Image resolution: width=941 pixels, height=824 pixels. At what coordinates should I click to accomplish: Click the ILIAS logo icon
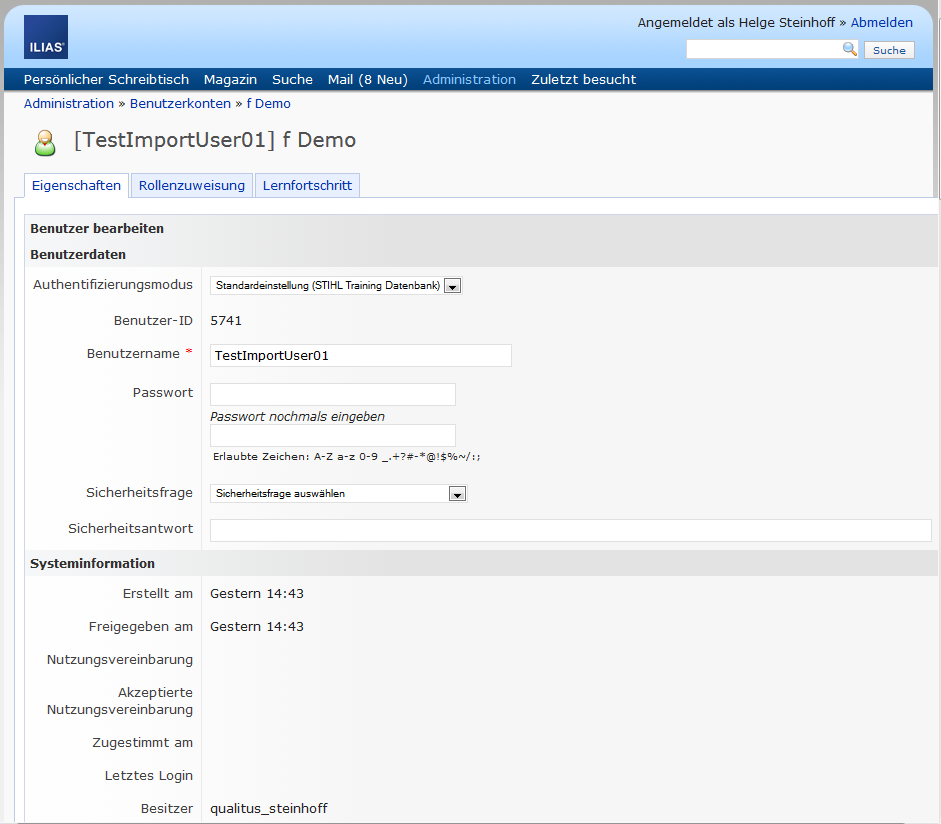coord(46,37)
